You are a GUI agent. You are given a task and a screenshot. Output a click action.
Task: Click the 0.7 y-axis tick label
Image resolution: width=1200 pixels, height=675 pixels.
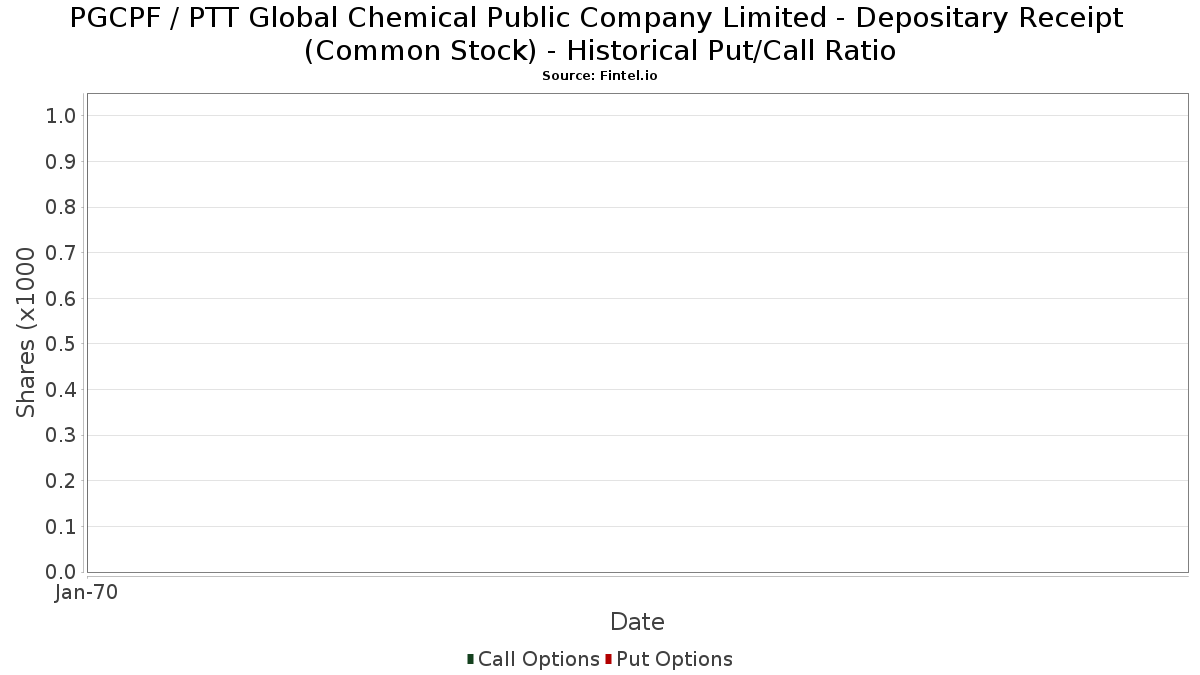[61, 253]
